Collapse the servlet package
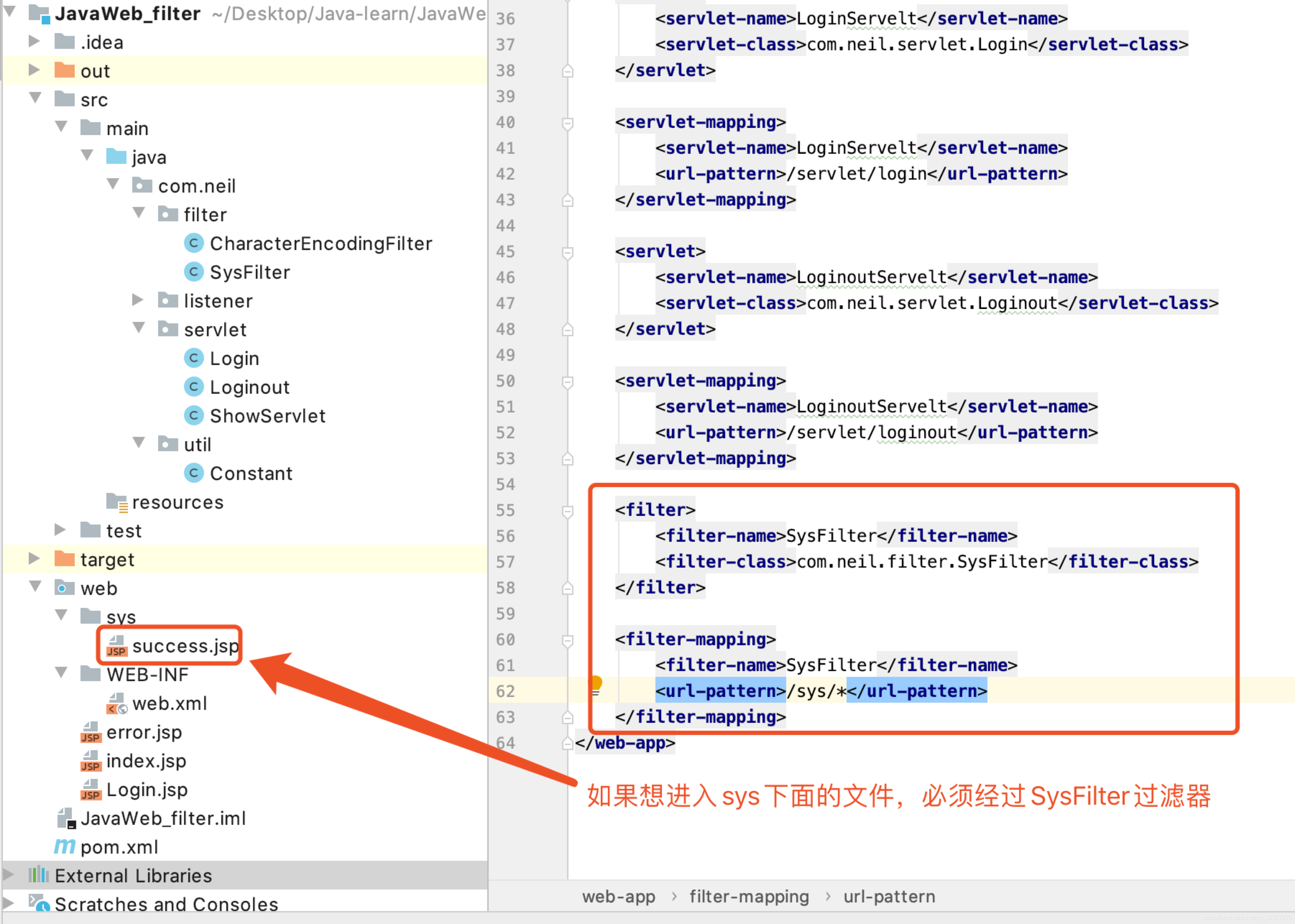The height and width of the screenshot is (924, 1295). click(138, 327)
